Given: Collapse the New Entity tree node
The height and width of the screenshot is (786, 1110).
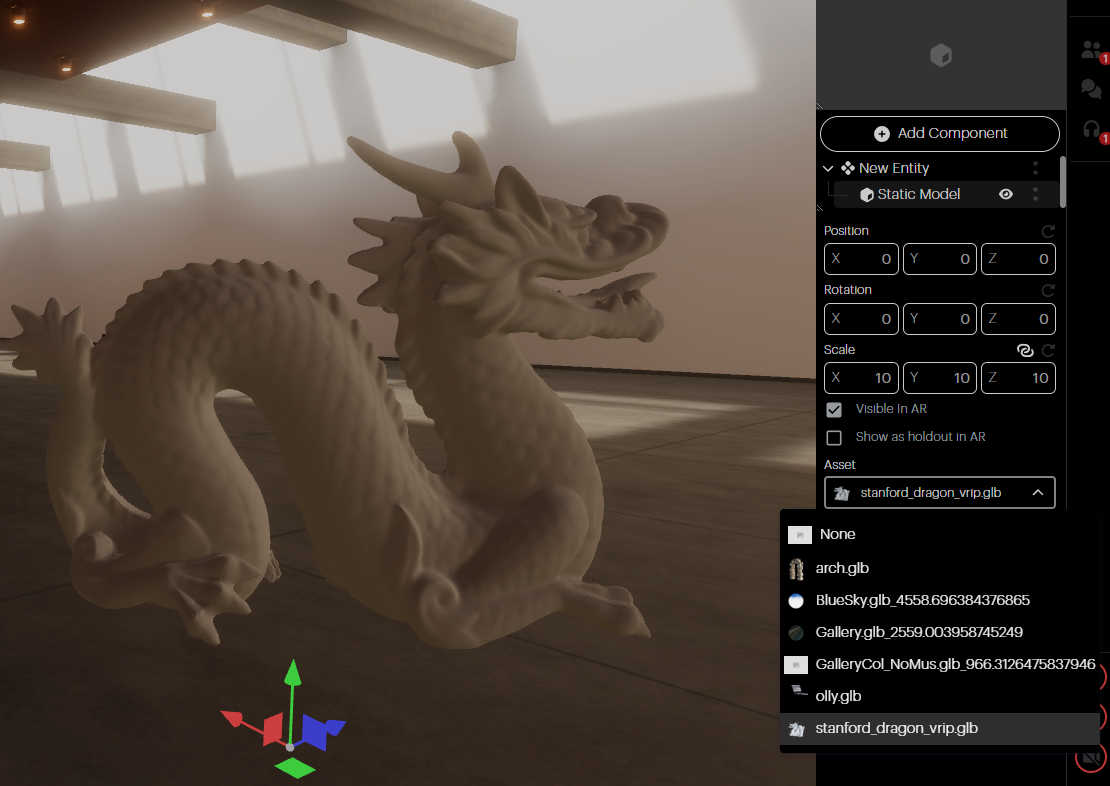Looking at the screenshot, I should click(x=828, y=169).
